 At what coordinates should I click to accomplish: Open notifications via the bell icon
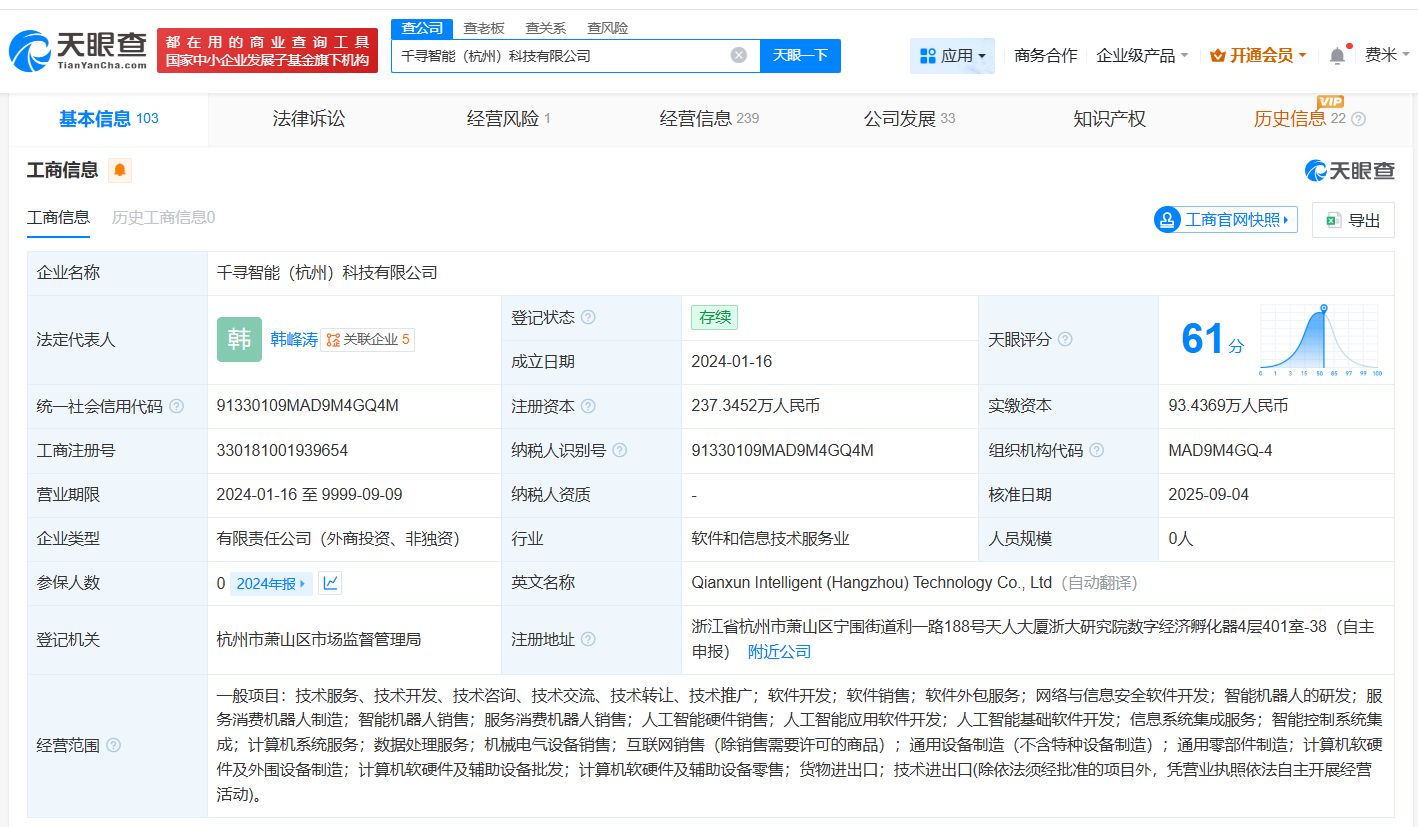[1337, 56]
